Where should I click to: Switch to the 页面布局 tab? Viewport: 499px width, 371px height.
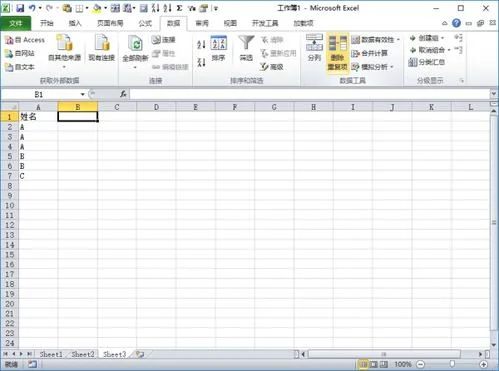[x=110, y=23]
